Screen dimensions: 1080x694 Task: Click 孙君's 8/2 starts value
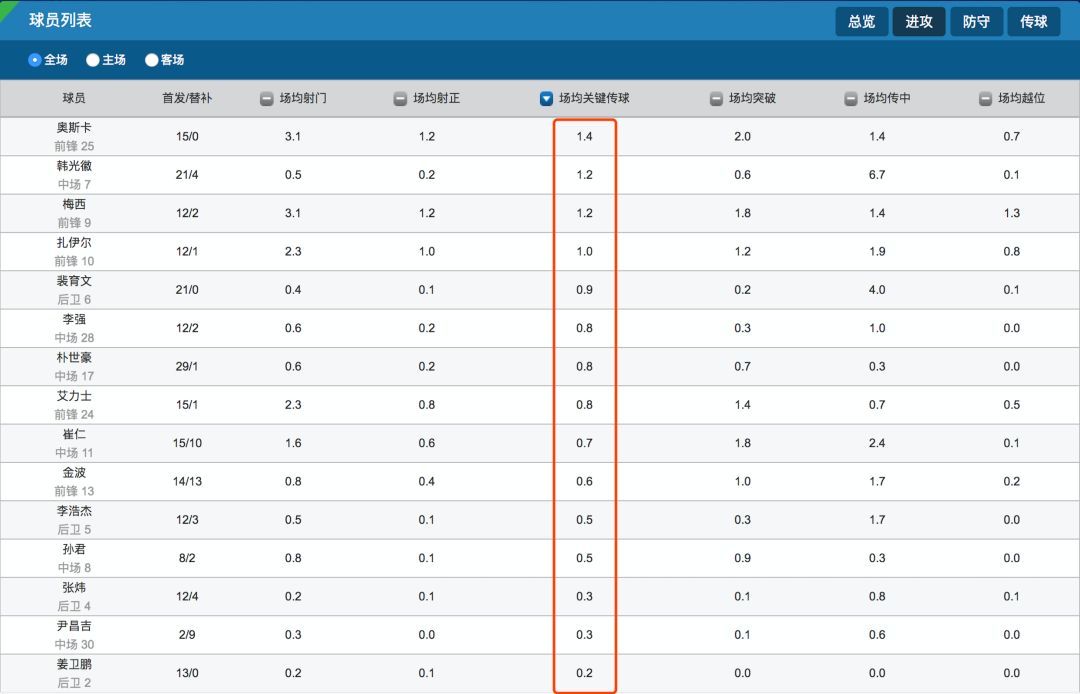tap(187, 558)
